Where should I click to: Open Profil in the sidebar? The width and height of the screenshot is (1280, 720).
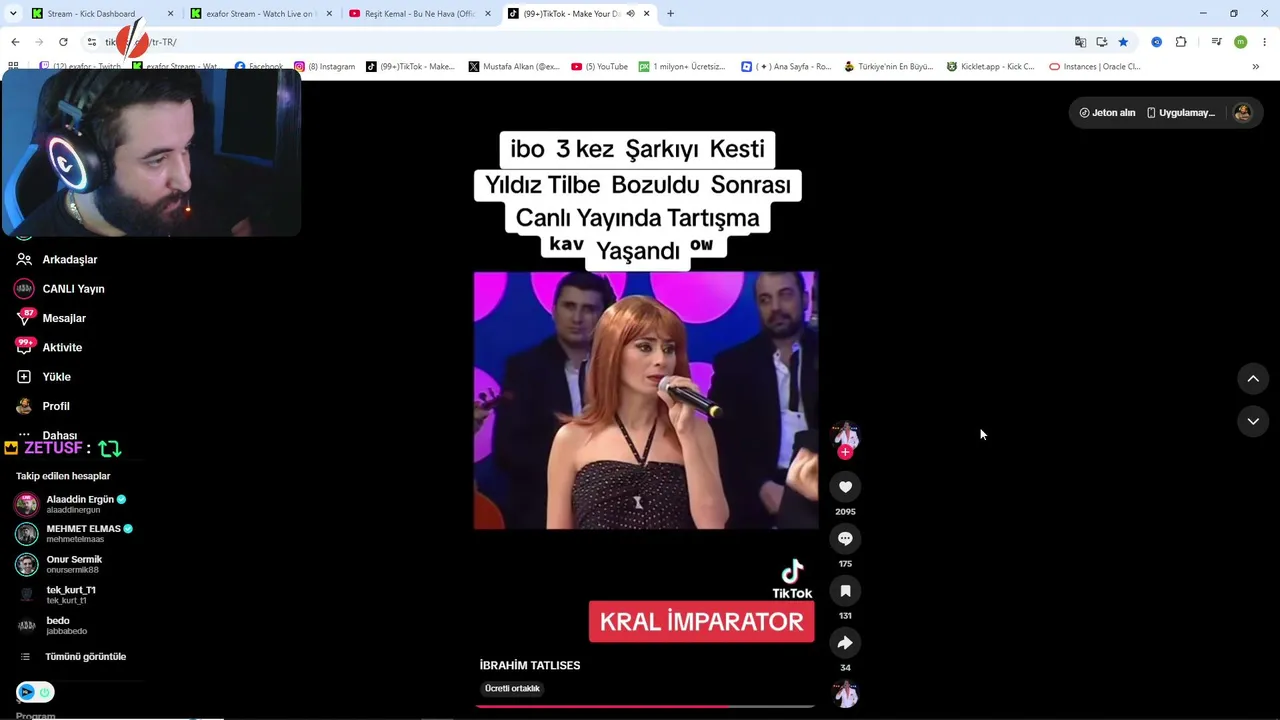click(x=44, y=406)
